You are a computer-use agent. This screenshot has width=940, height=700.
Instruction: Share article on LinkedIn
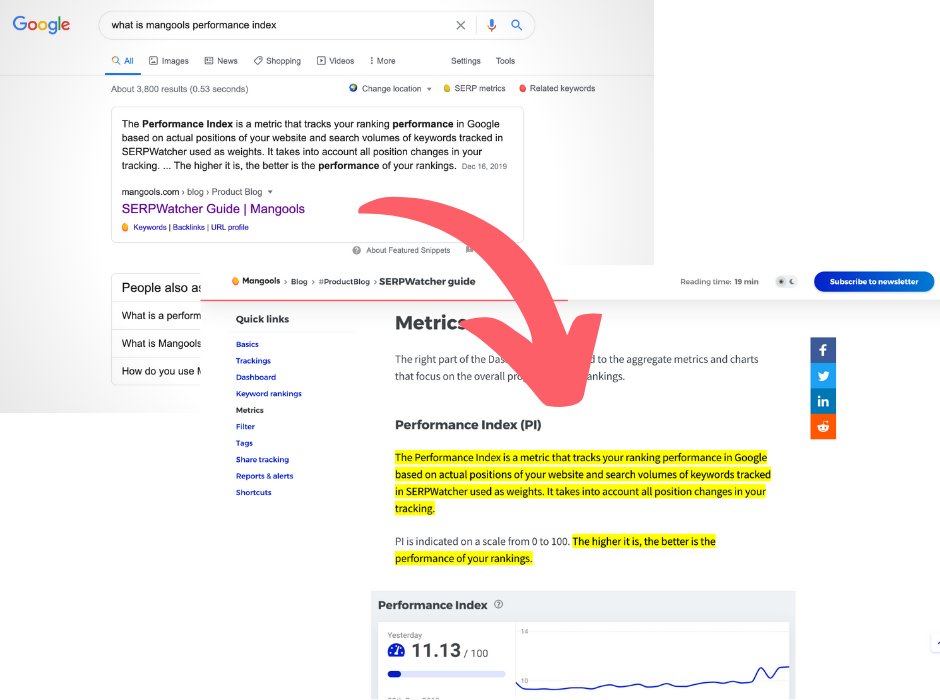[x=823, y=402]
